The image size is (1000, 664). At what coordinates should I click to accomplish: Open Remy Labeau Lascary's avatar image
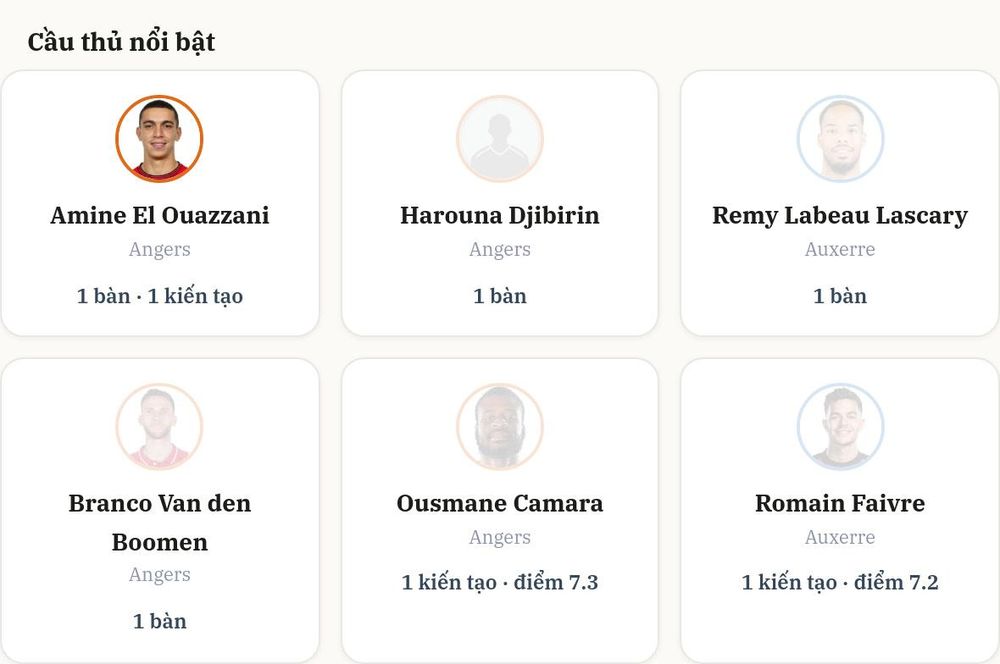pos(841,138)
